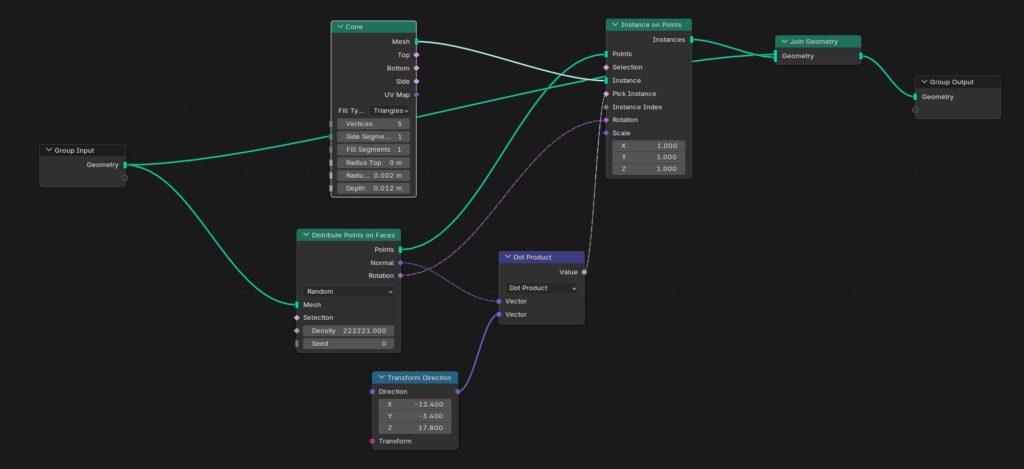Collapse the Cone node chevron
Image resolution: width=1024 pixels, height=469 pixels.
340,27
